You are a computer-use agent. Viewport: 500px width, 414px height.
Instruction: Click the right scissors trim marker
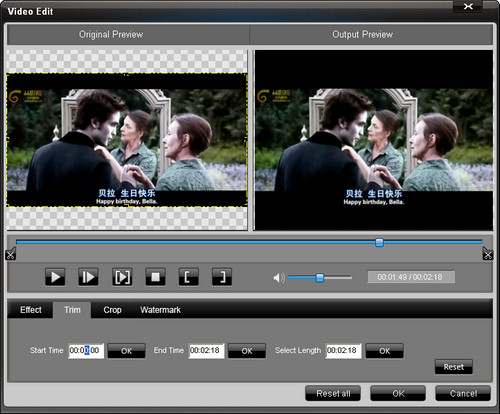click(488, 254)
